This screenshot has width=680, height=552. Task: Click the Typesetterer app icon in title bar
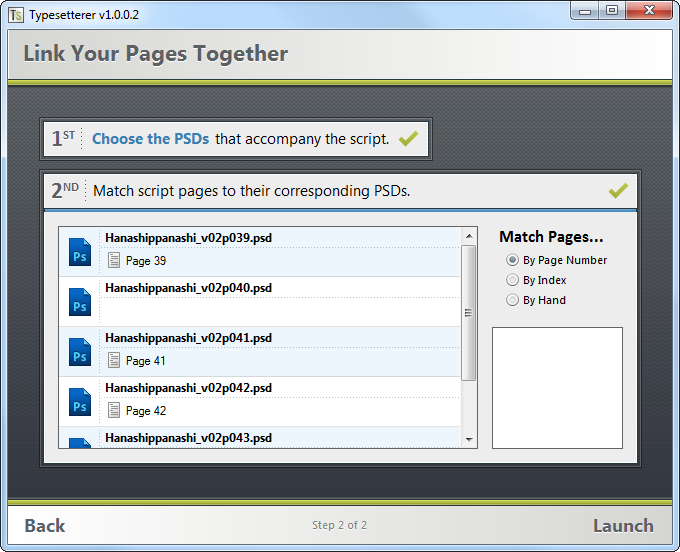click(16, 15)
